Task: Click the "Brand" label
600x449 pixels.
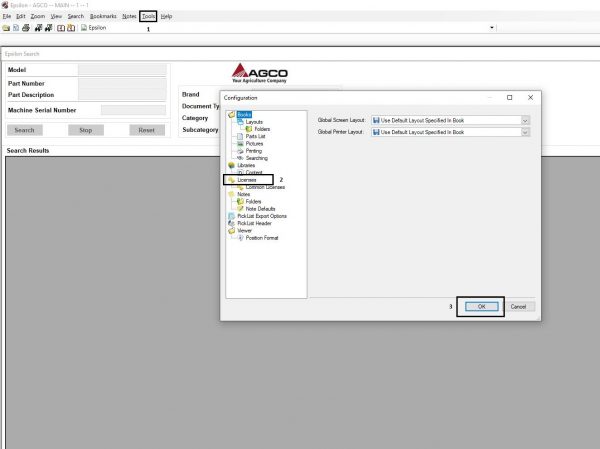Action: click(x=191, y=94)
